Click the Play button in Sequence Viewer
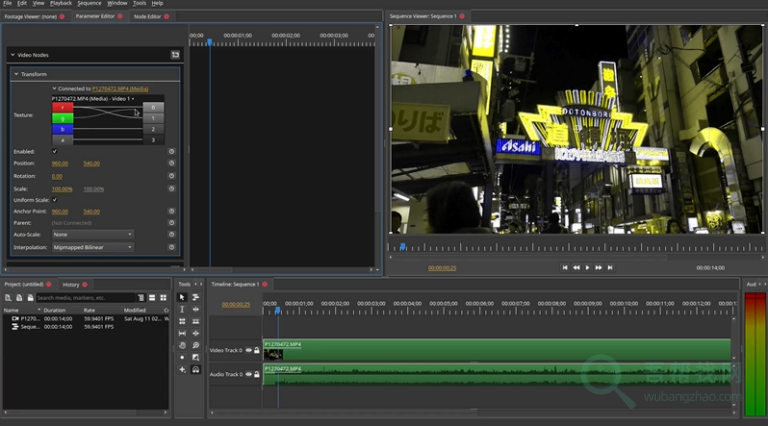 (x=587, y=267)
